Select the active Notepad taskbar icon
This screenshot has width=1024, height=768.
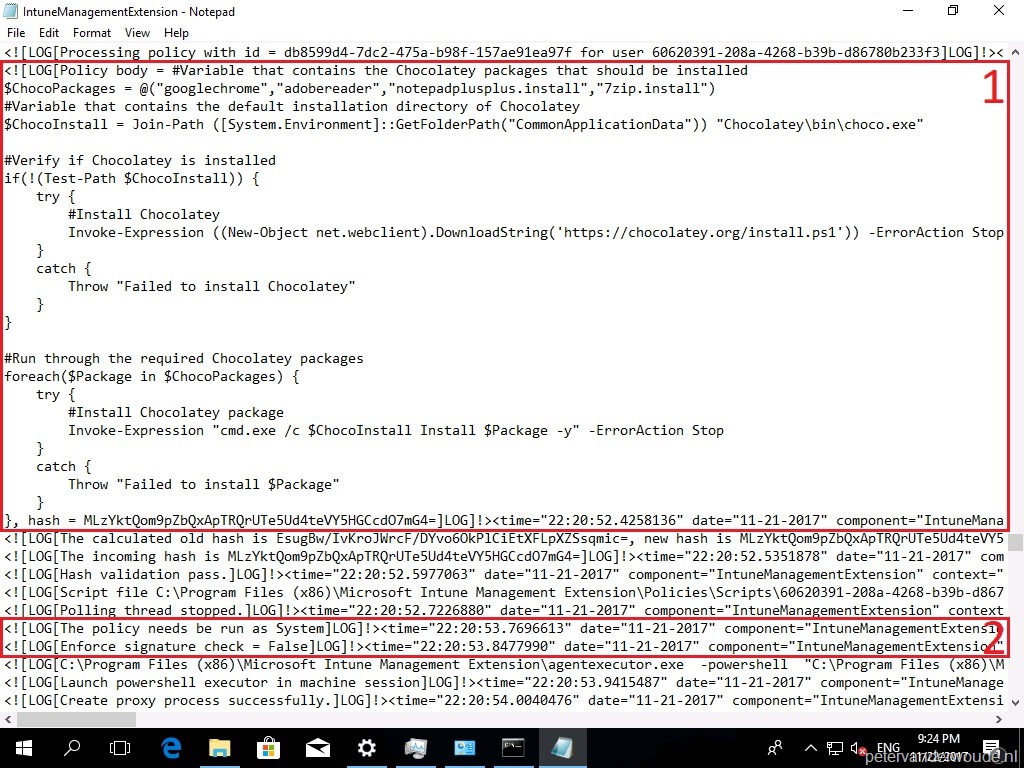(x=562, y=747)
